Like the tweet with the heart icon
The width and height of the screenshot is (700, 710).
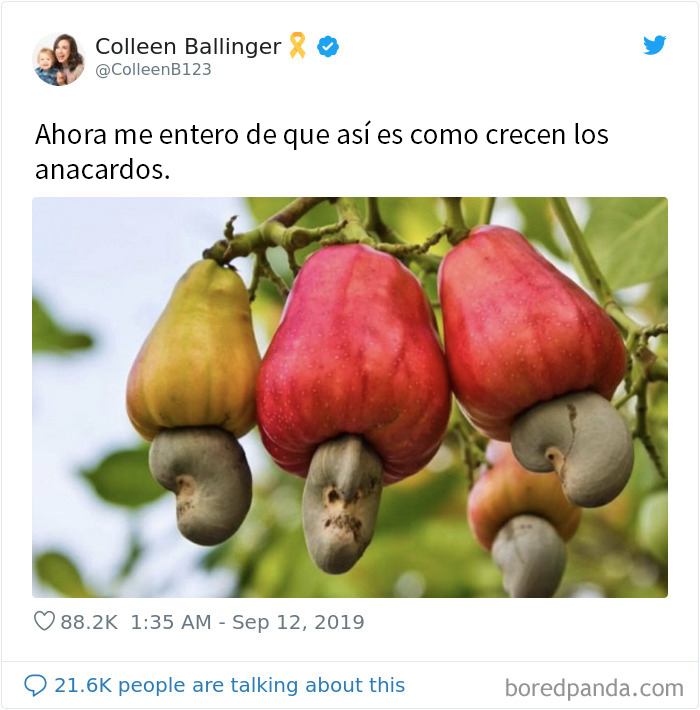tap(44, 621)
